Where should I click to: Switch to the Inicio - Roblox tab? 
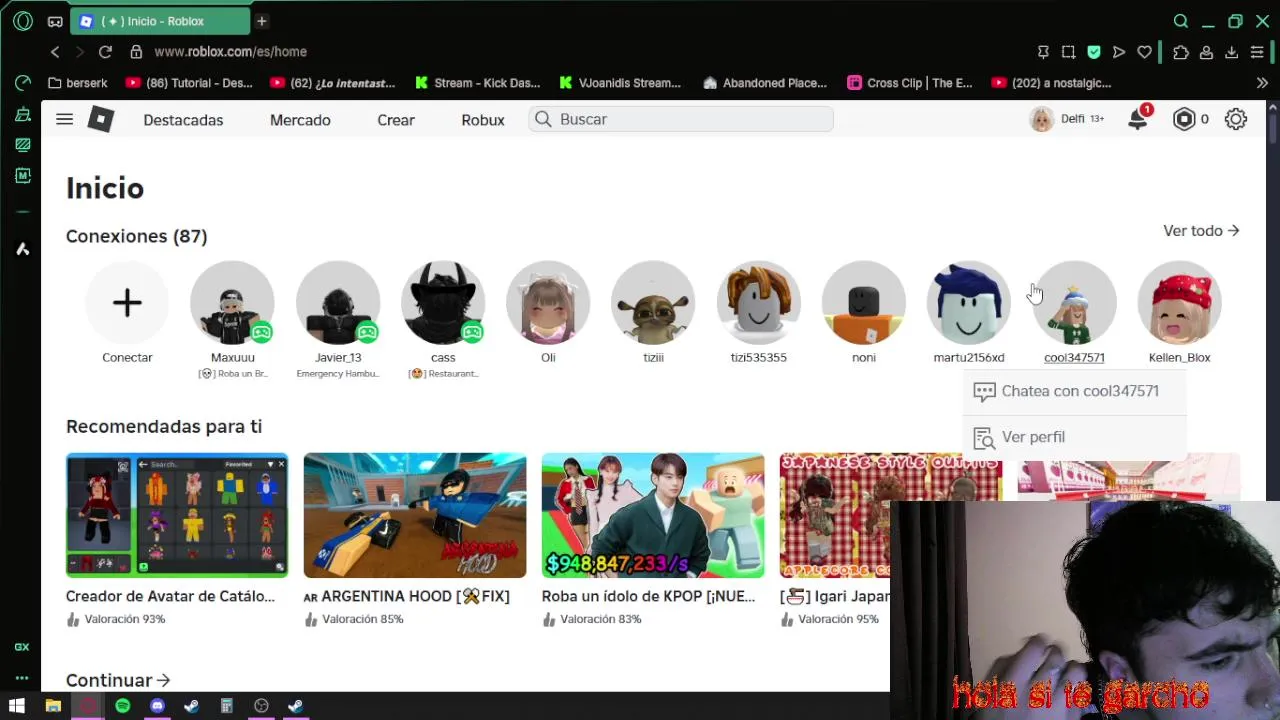[160, 21]
